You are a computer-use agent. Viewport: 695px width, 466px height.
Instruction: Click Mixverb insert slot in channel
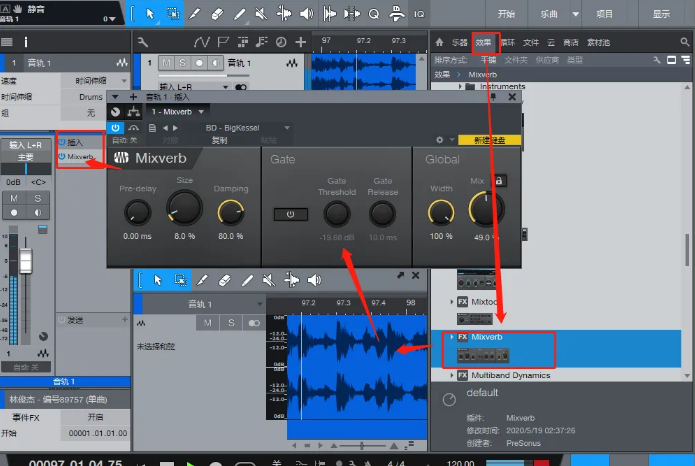tap(80, 157)
